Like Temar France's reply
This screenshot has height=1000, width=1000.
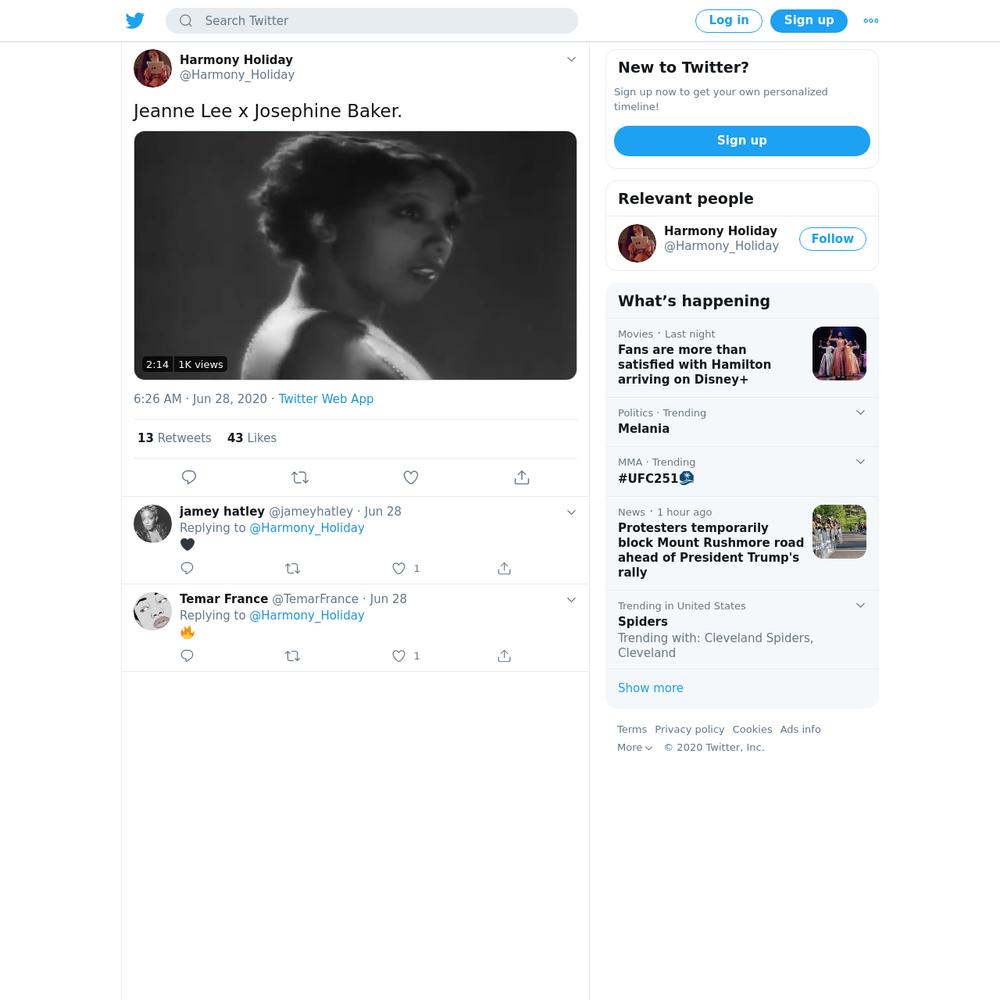click(399, 656)
